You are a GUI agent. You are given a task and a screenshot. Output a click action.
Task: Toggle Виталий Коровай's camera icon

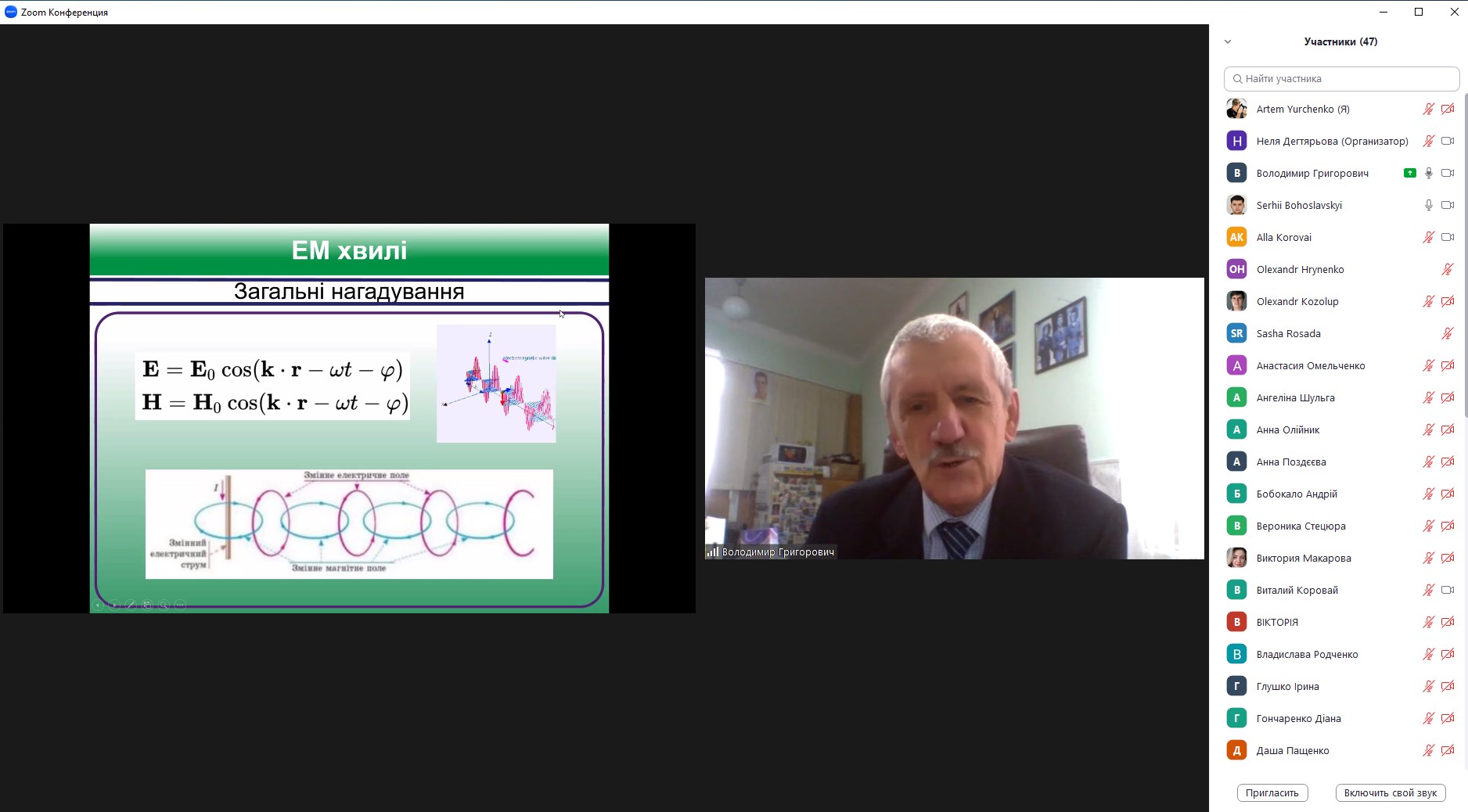click(x=1448, y=590)
